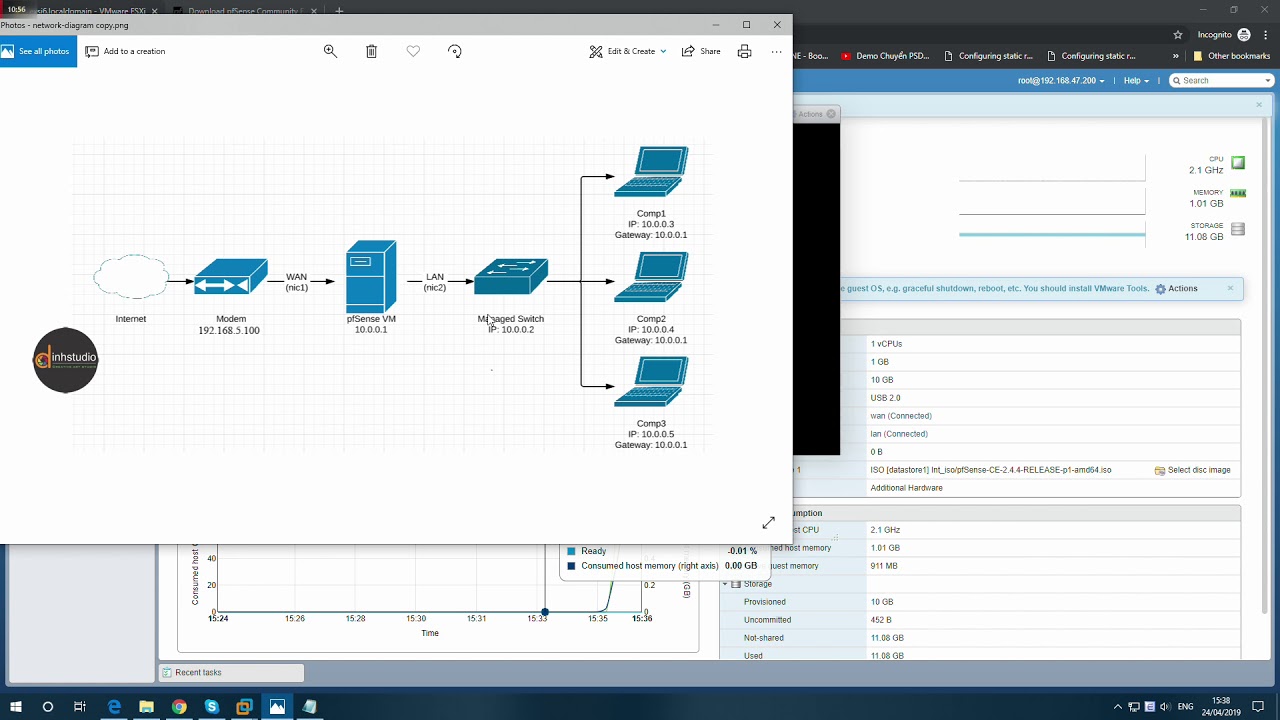This screenshot has height=720, width=1280.
Task: Click See all photos in Photos app
Action: click(38, 51)
